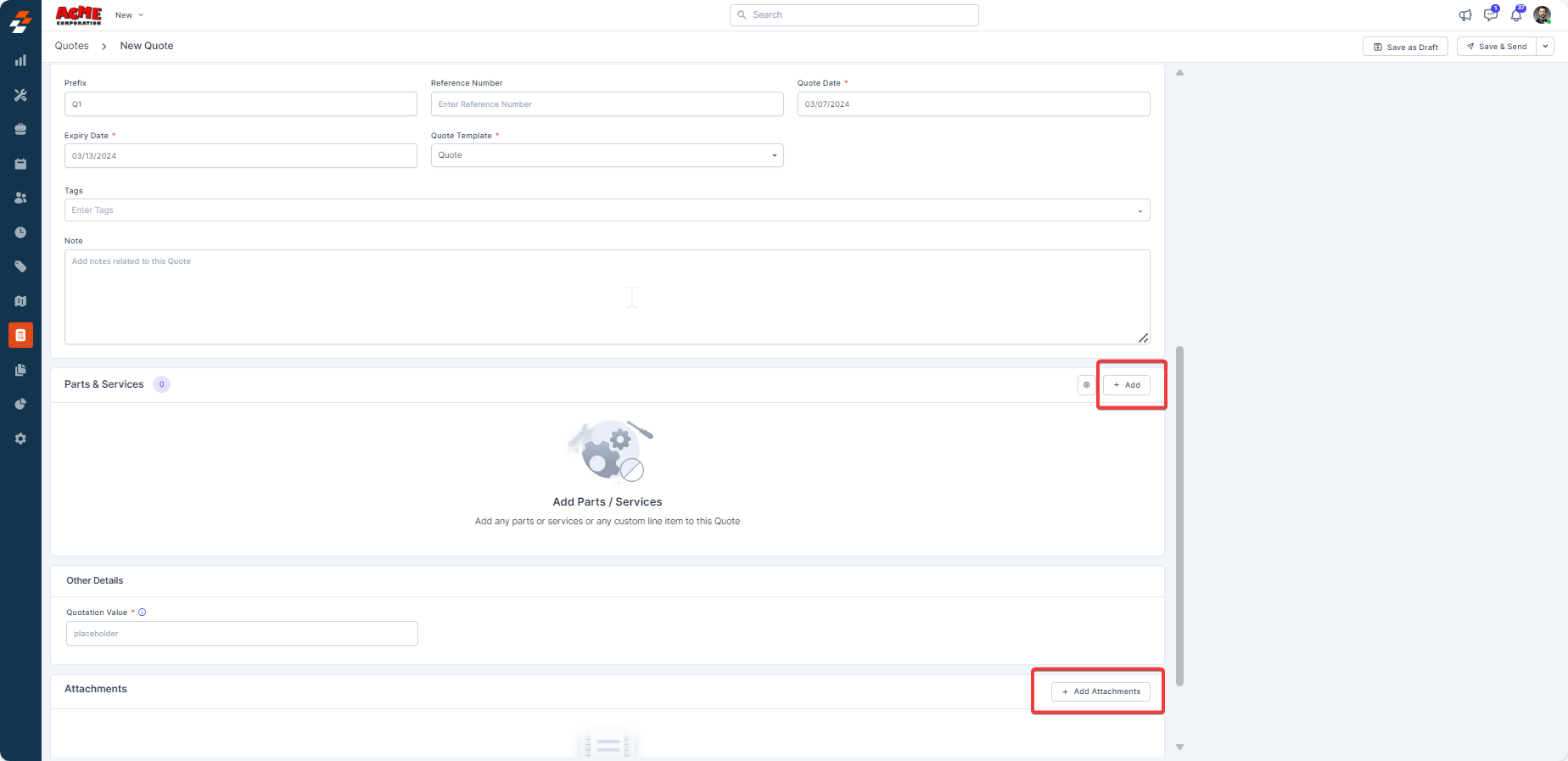Select the highlighted calculator icon in sidebar
The height and width of the screenshot is (761, 1568).
pos(20,335)
